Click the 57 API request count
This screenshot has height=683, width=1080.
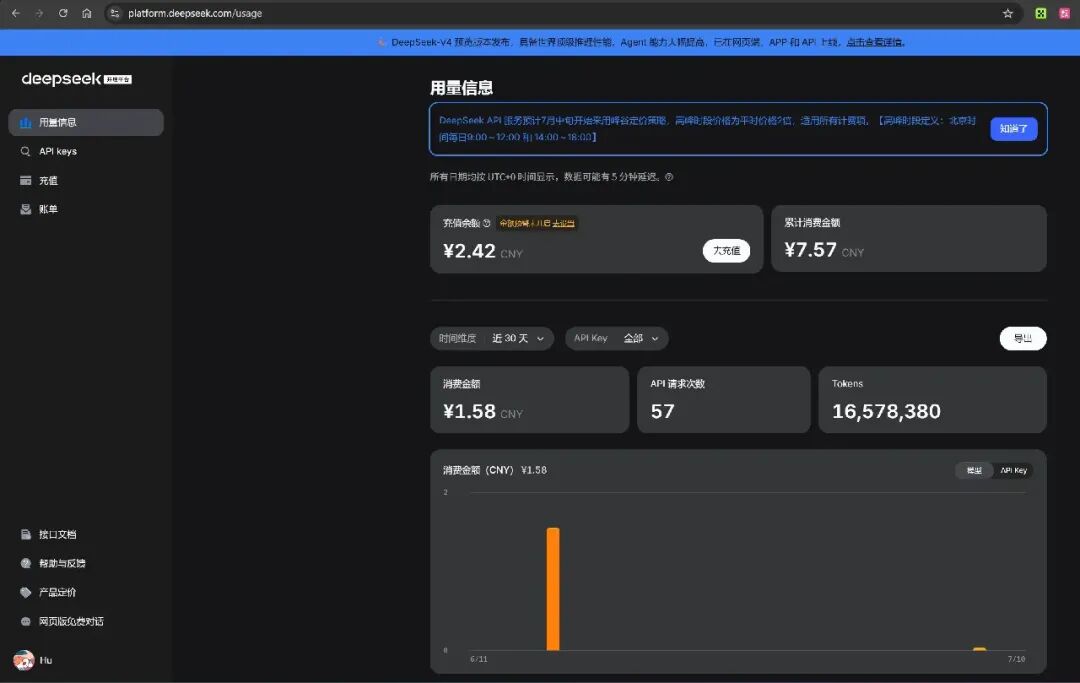[x=663, y=411]
